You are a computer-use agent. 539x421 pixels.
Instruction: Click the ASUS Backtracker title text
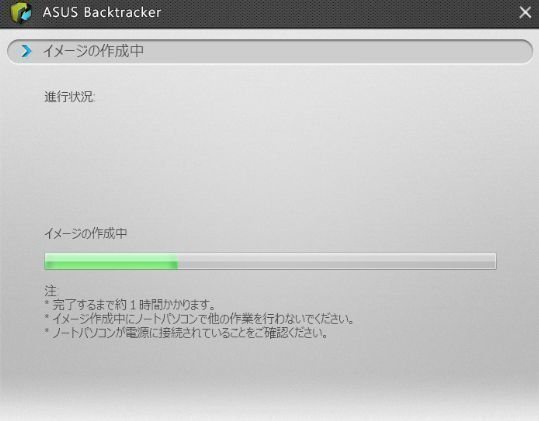(x=102, y=12)
